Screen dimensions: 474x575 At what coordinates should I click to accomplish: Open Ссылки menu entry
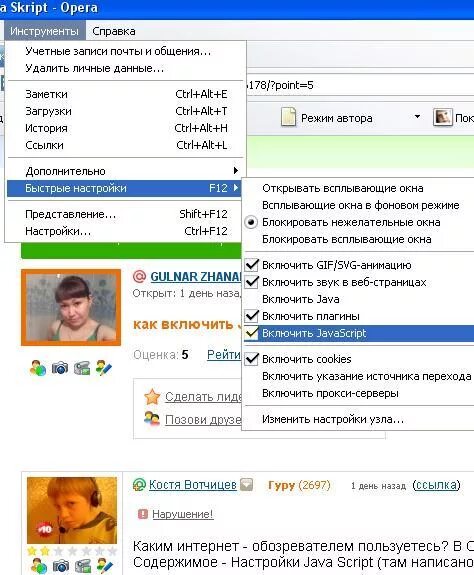125,145
